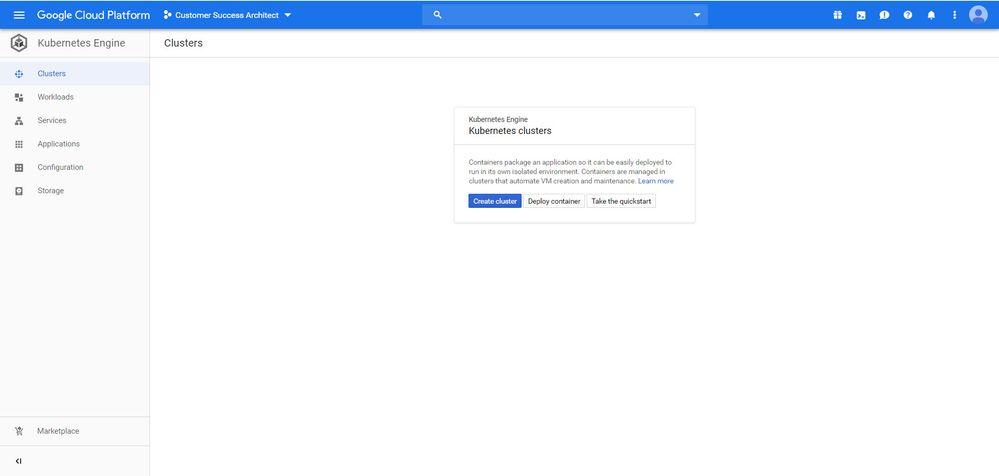The width and height of the screenshot is (999, 476).
Task: Click the Storage disk icon
Action: (18, 191)
